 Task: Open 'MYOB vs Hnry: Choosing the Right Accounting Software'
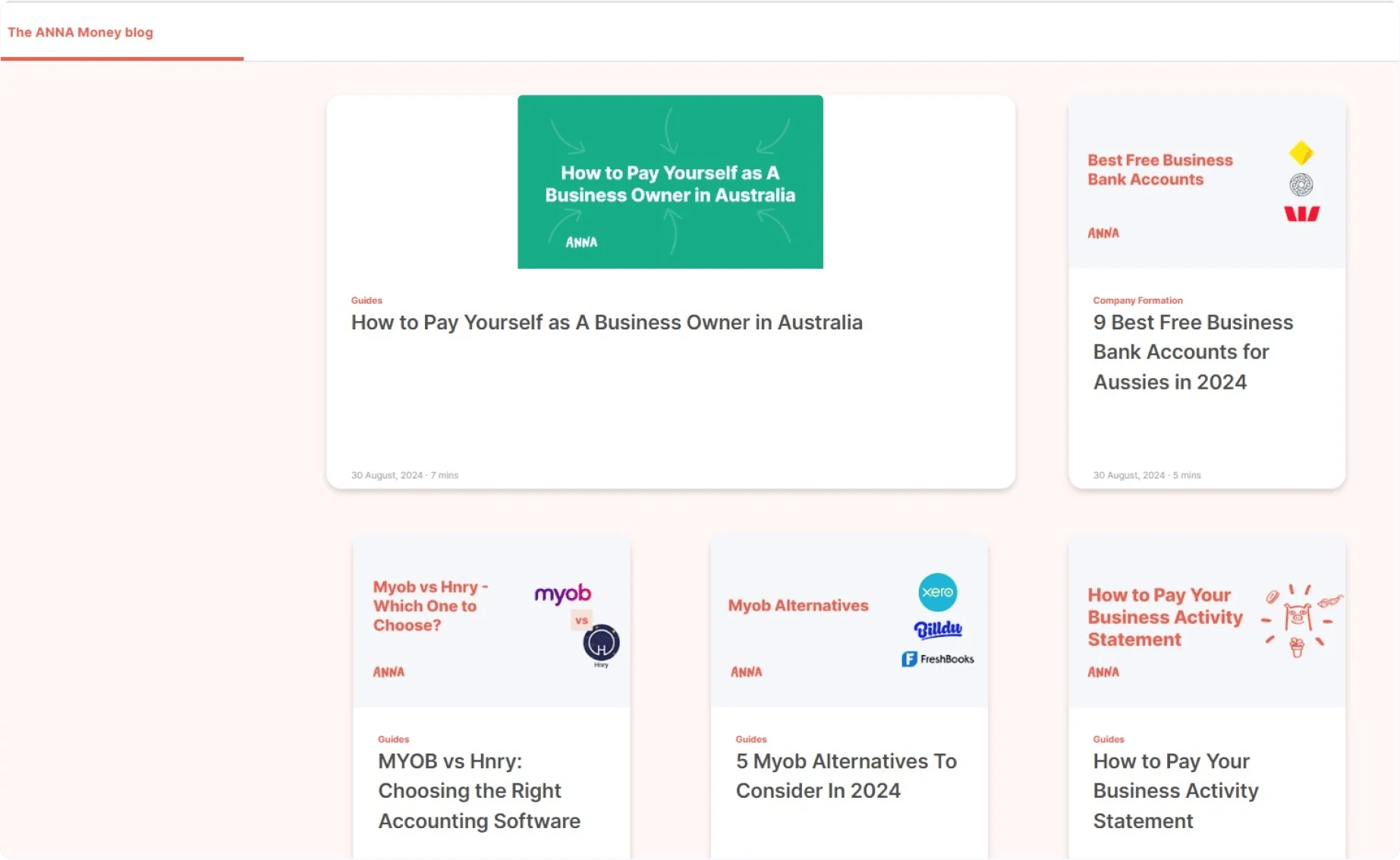pos(479,791)
